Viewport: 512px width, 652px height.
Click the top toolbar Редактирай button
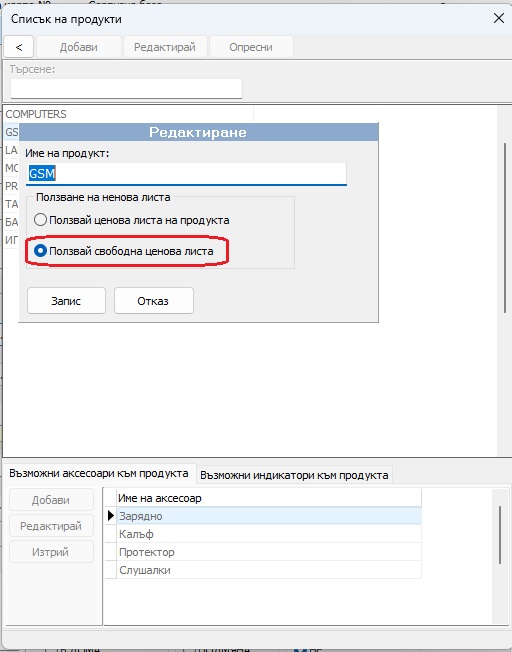pyautogui.click(x=165, y=47)
